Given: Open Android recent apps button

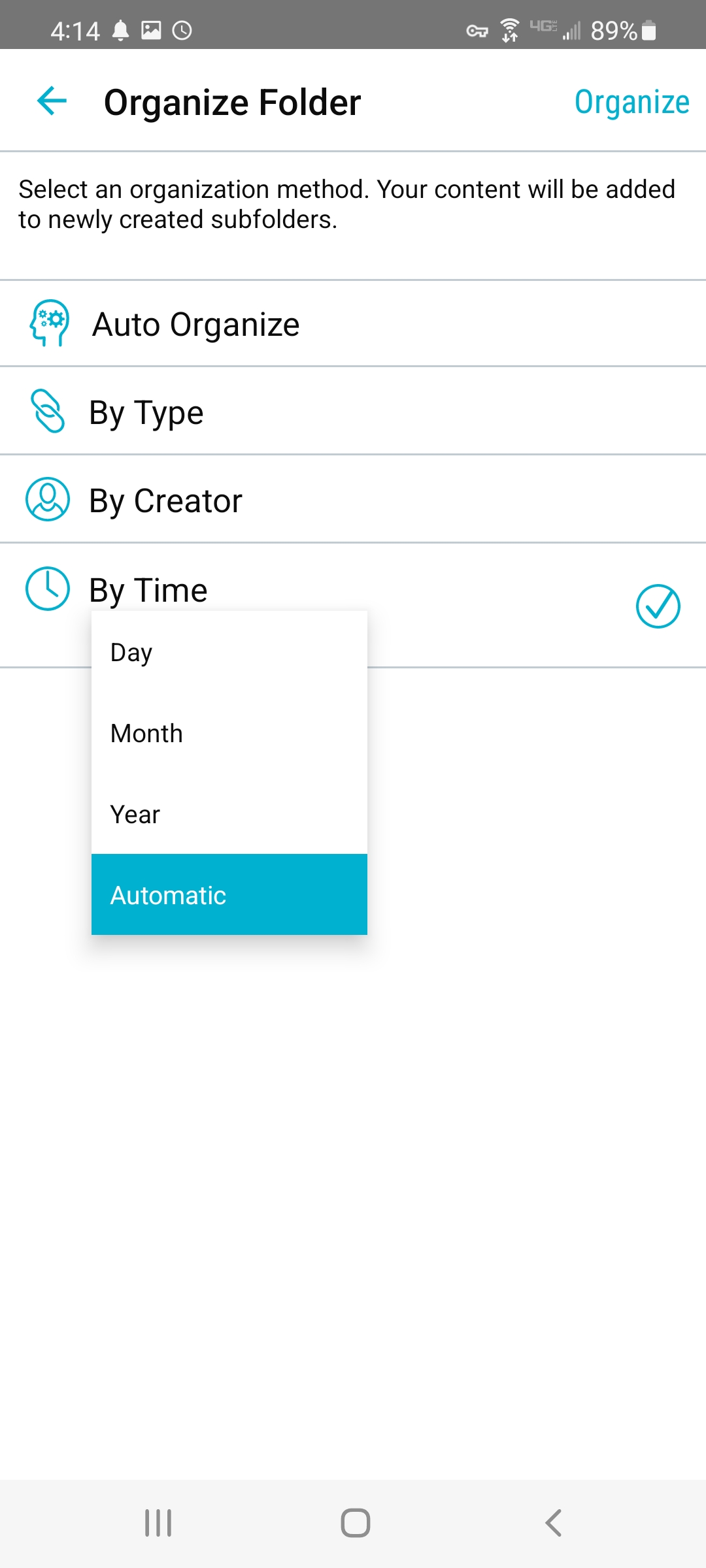Looking at the screenshot, I should click(x=158, y=1523).
